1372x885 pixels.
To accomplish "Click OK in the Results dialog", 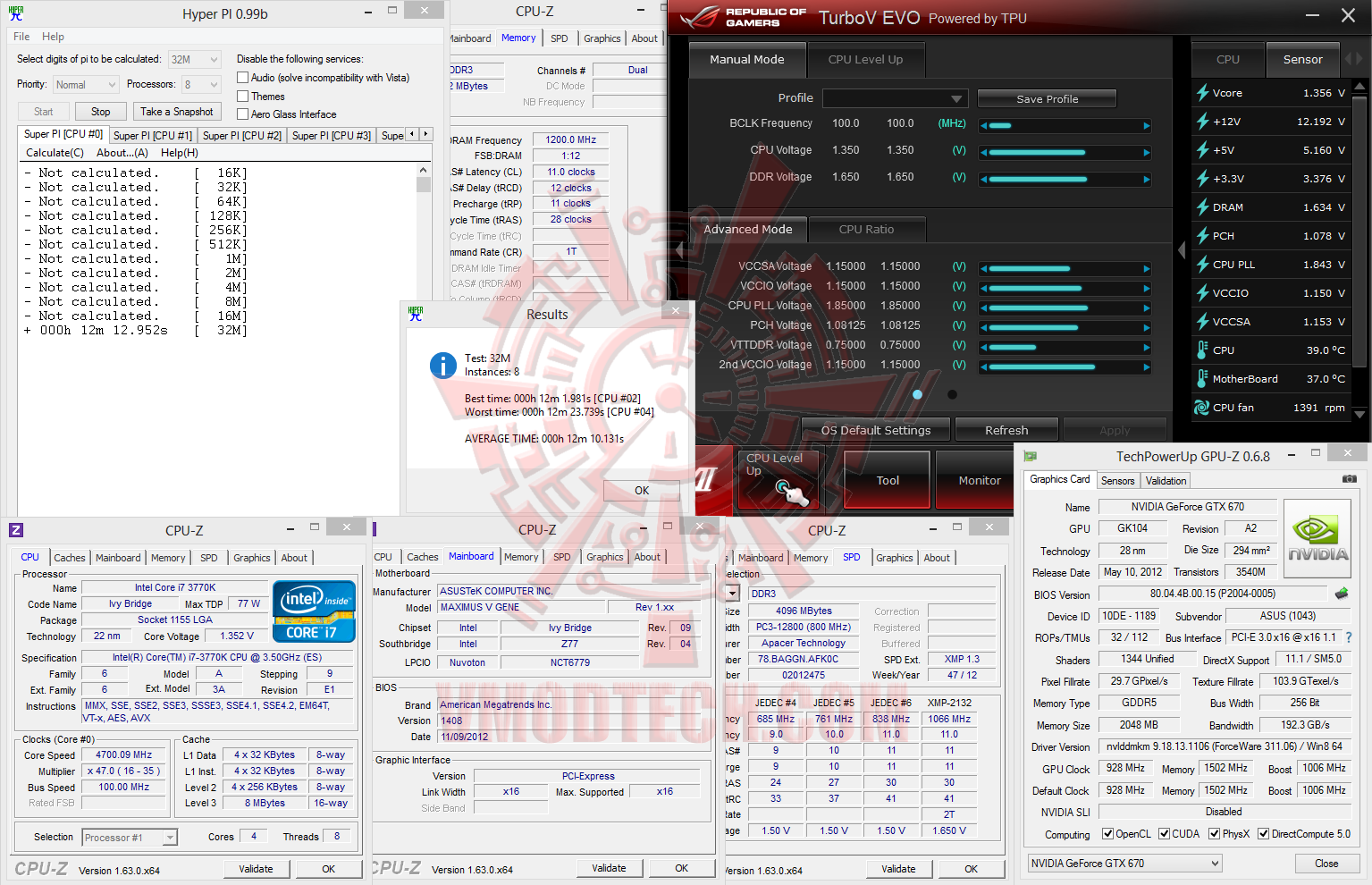I will (642, 491).
